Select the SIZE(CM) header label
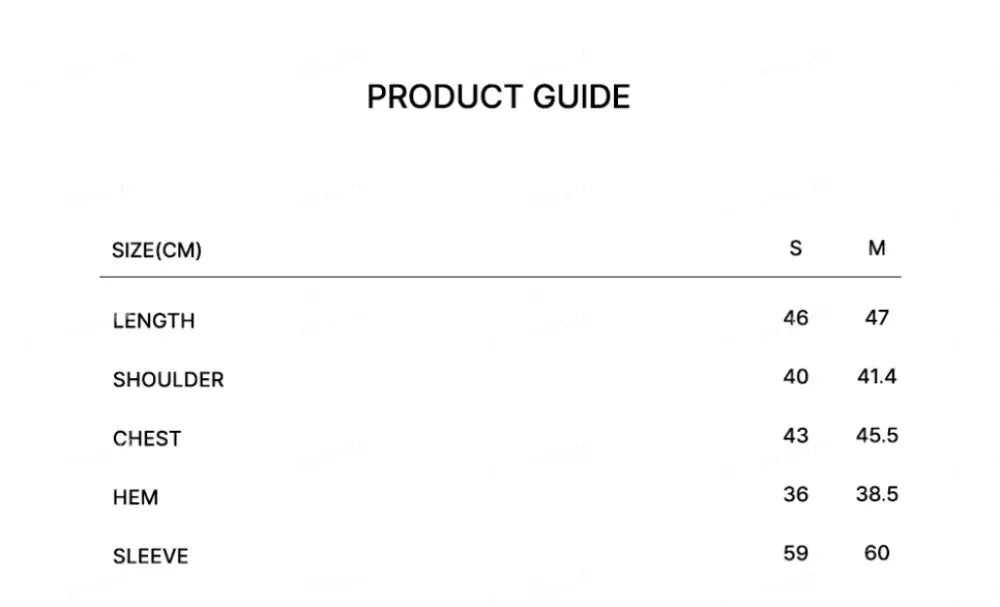This screenshot has height=607, width=1000. [157, 250]
